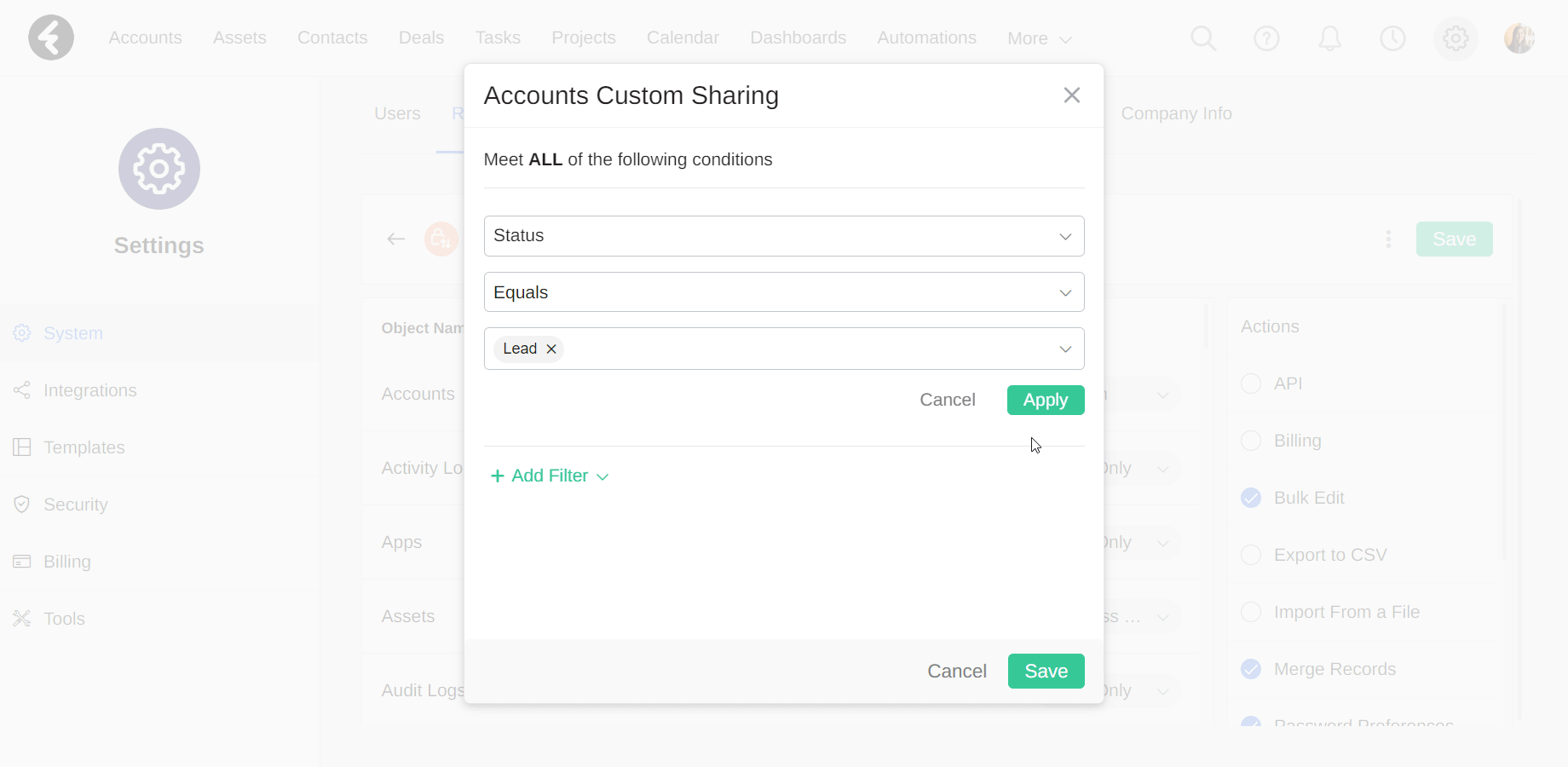Click the back arrow on the role page
The image size is (1568, 767).
[x=396, y=239]
